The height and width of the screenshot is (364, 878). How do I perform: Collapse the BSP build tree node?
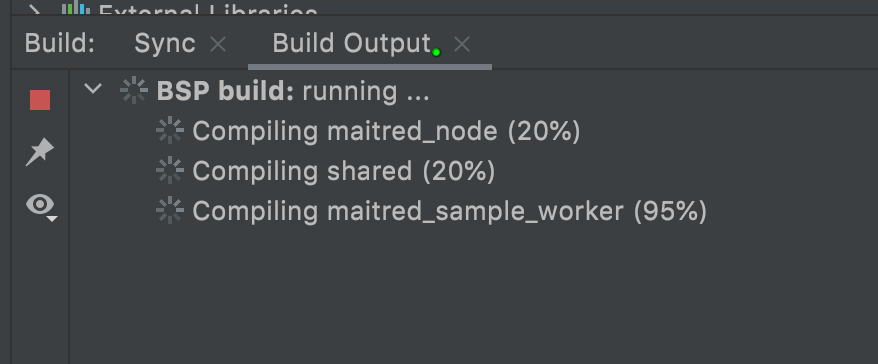93,89
